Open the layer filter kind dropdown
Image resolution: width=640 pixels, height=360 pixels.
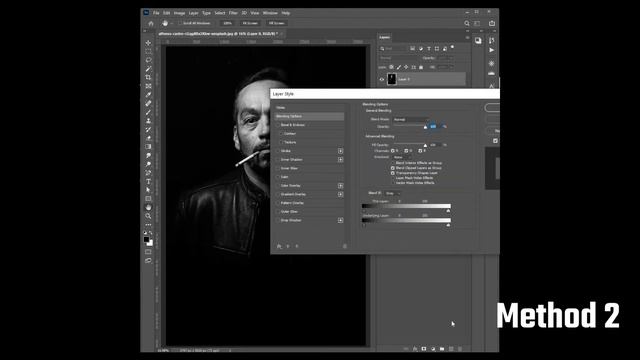[392, 49]
